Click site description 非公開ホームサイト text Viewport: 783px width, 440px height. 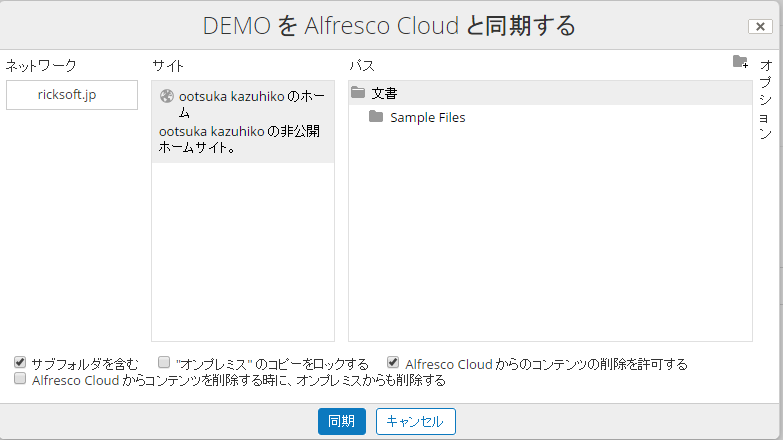tap(239, 139)
